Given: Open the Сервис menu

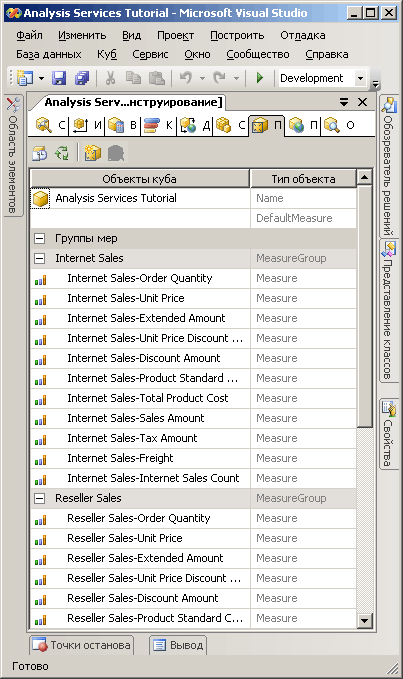Looking at the screenshot, I should [x=150, y=54].
